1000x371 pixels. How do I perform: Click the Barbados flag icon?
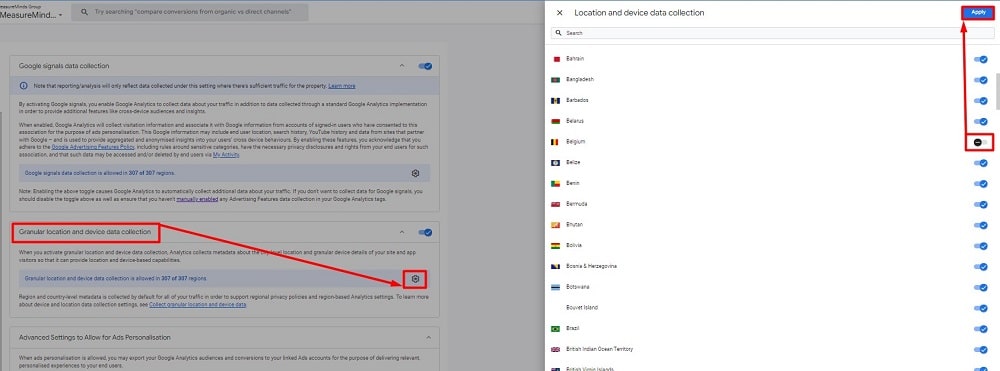[x=556, y=101]
